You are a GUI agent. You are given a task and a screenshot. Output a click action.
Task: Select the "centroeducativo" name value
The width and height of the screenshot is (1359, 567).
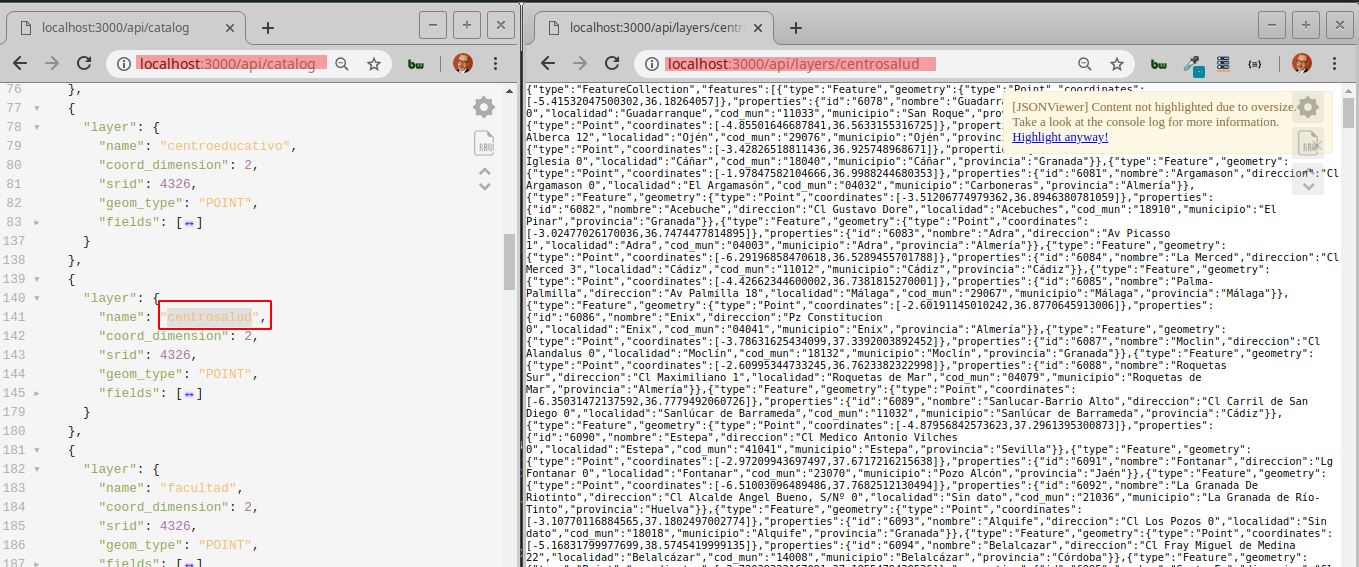click(x=226, y=146)
